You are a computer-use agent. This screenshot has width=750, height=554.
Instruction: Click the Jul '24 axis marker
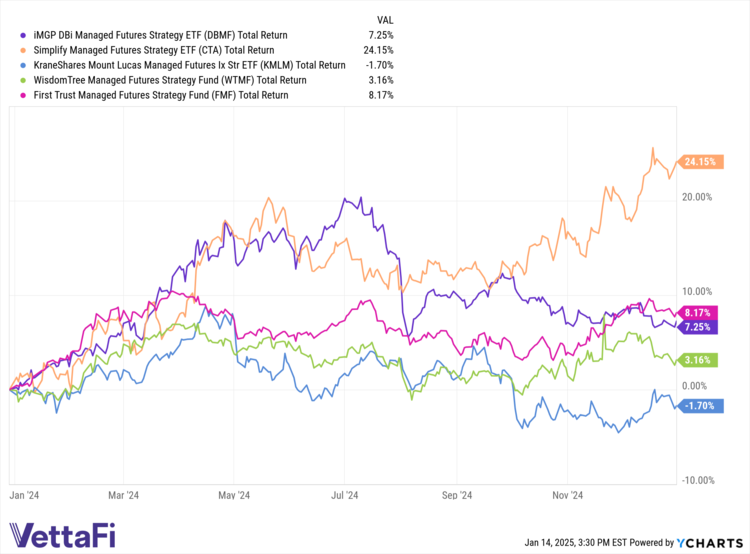(x=345, y=493)
